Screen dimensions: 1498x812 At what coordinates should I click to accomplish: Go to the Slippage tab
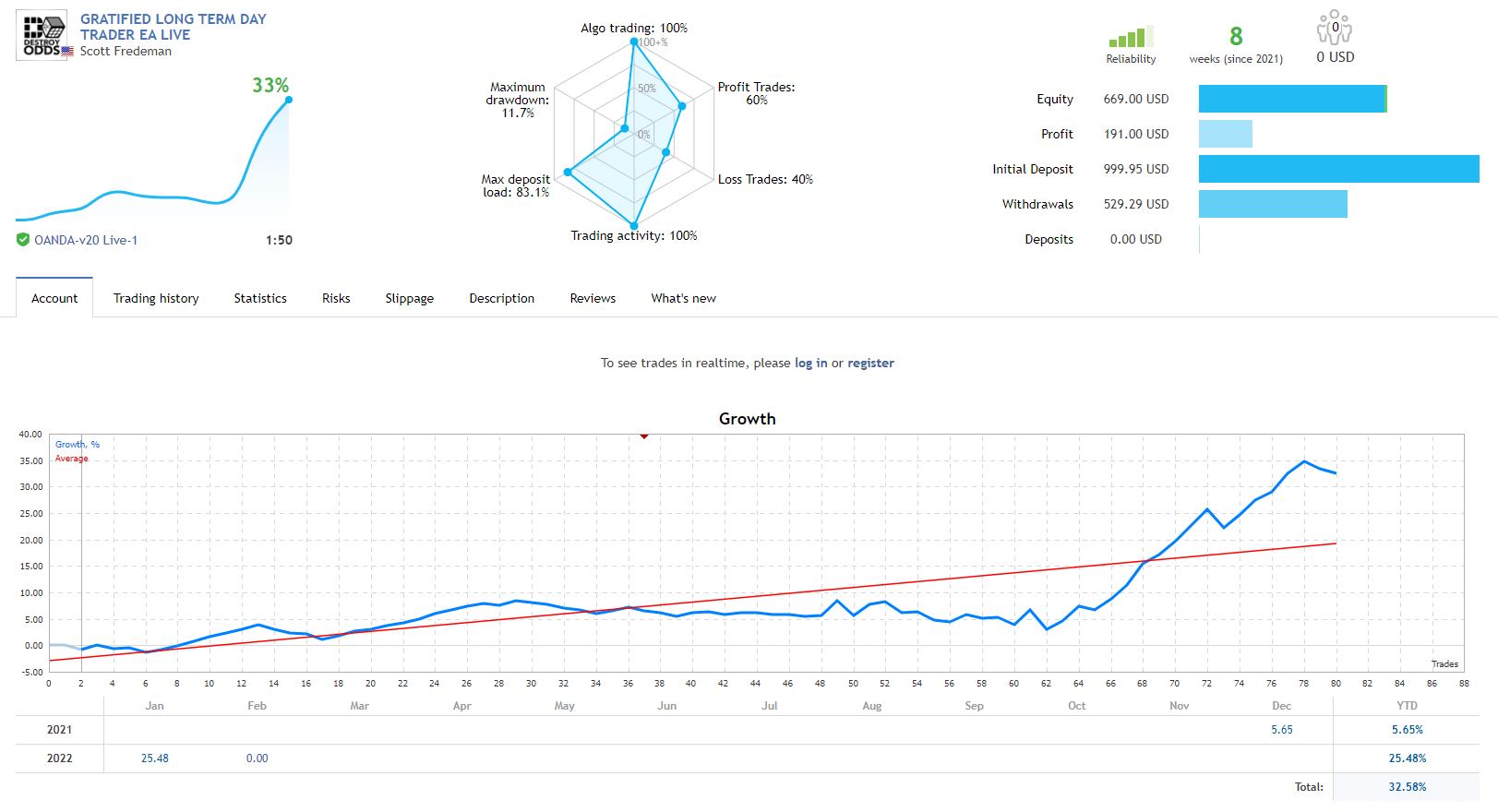tap(409, 298)
